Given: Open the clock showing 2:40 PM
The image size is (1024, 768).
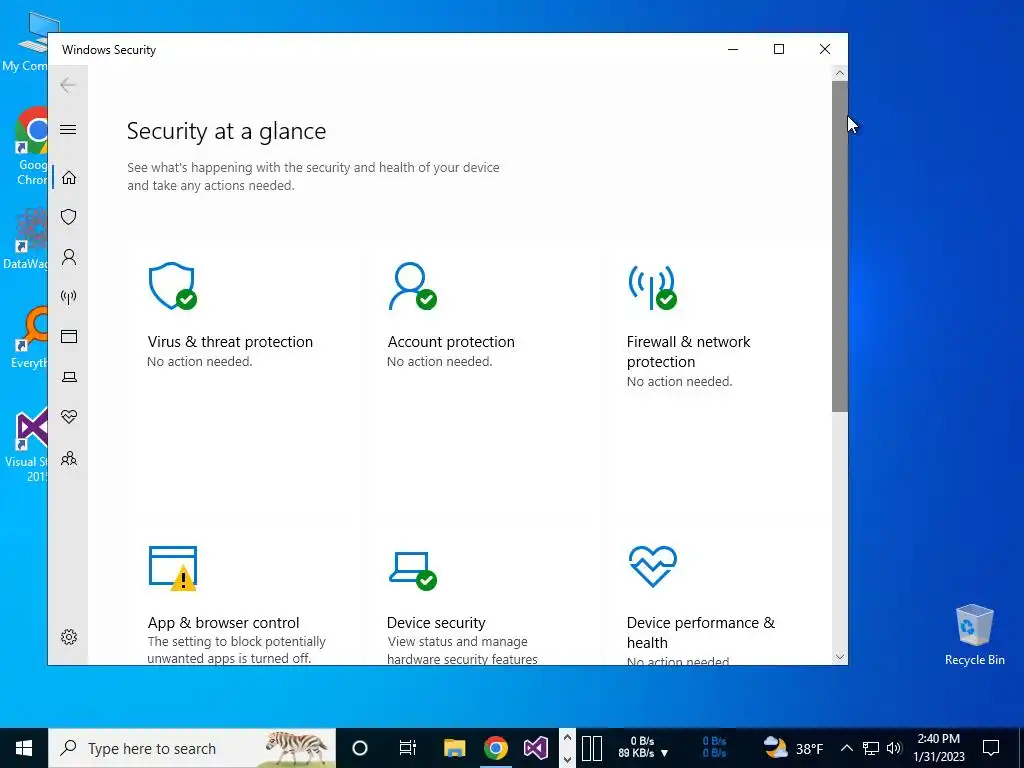Looking at the screenshot, I should pos(939,748).
